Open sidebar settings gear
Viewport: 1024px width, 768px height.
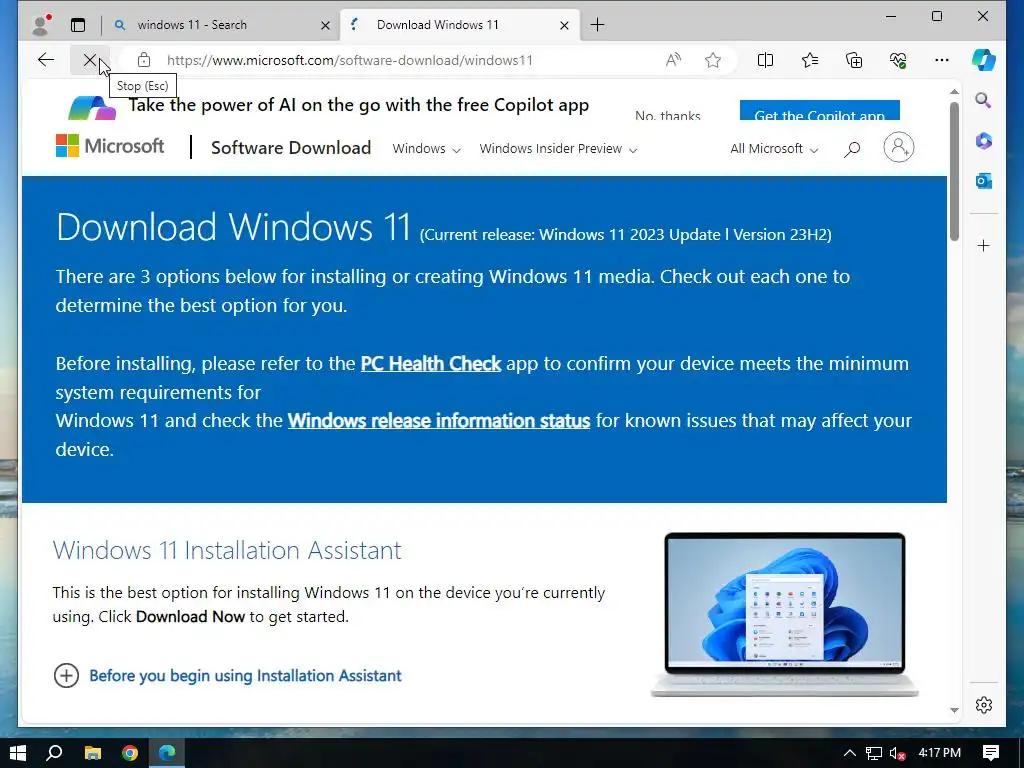(x=984, y=705)
